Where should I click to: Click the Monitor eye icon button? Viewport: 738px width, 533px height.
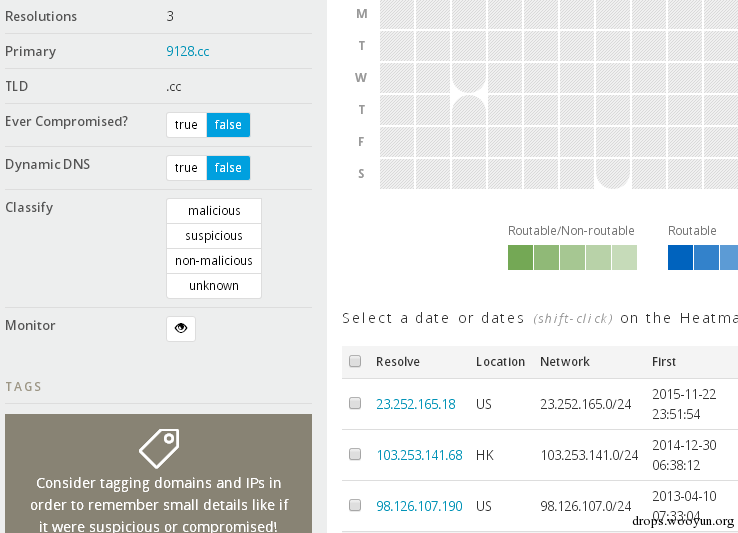pyautogui.click(x=181, y=328)
